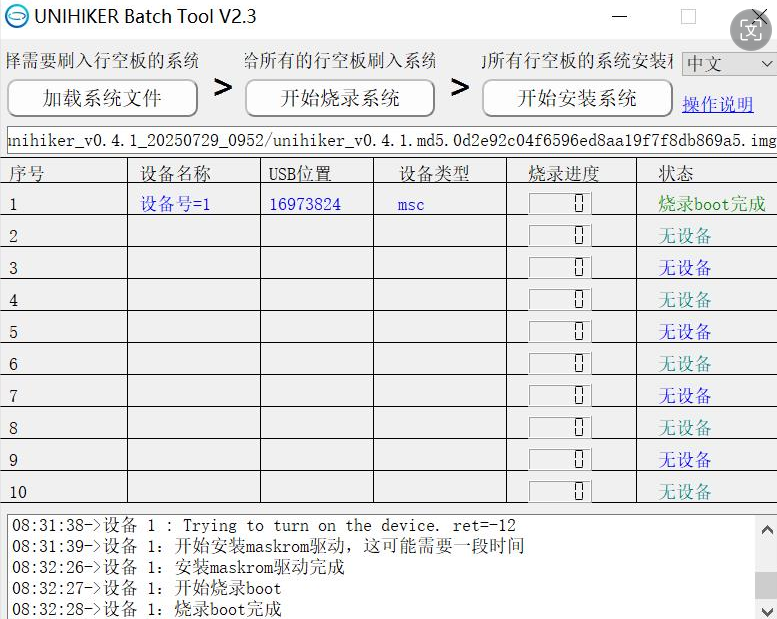Minimize the Batch Tool window

click(619, 16)
